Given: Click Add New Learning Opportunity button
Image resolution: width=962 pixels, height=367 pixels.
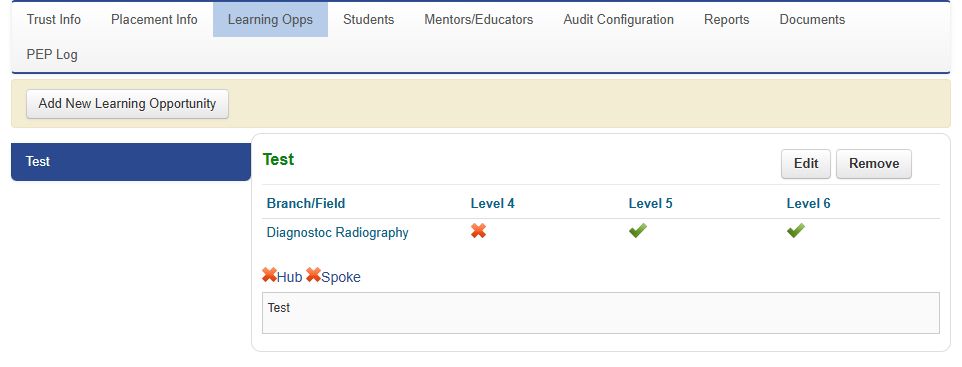Looking at the screenshot, I should (x=128, y=104).
